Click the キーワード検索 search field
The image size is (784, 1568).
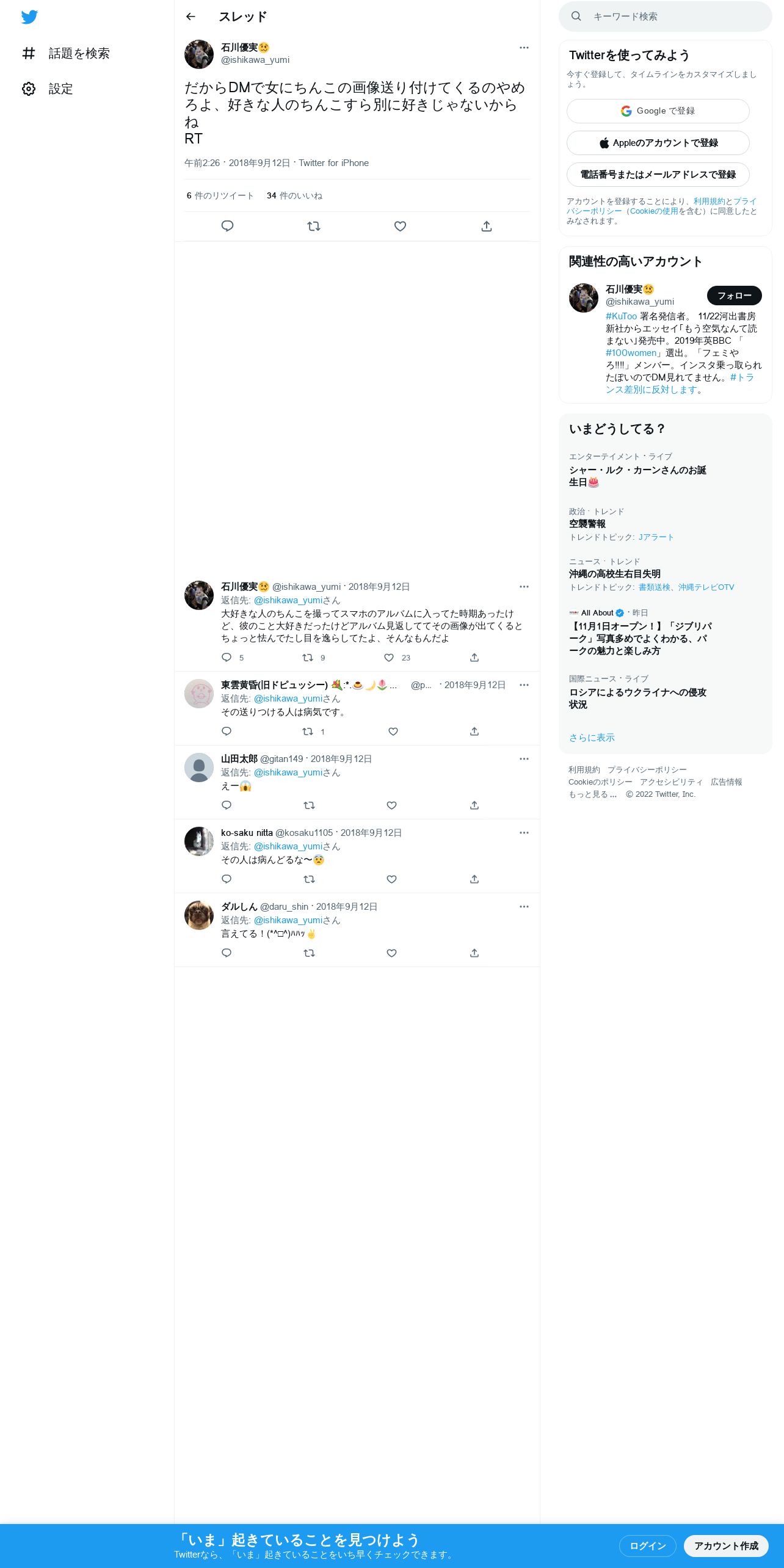[666, 16]
